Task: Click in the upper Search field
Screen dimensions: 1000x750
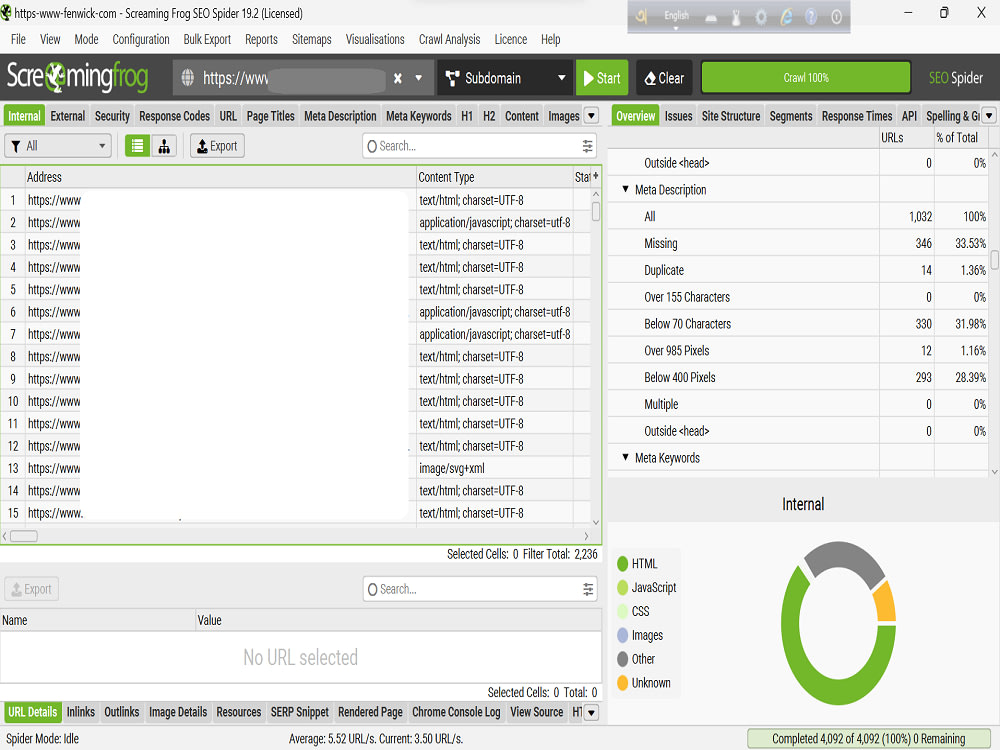Action: [479, 146]
